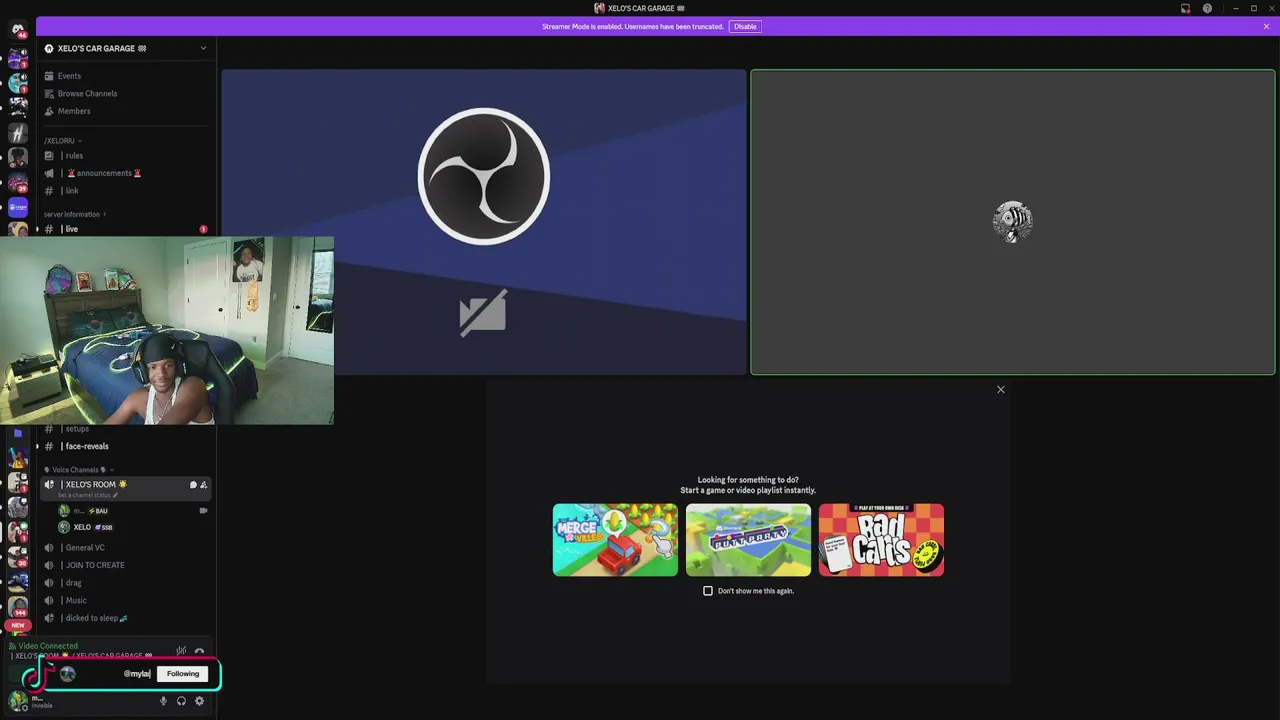This screenshot has width=1280, height=720.
Task: Open server icon with 144 badge
Action: coord(17,606)
